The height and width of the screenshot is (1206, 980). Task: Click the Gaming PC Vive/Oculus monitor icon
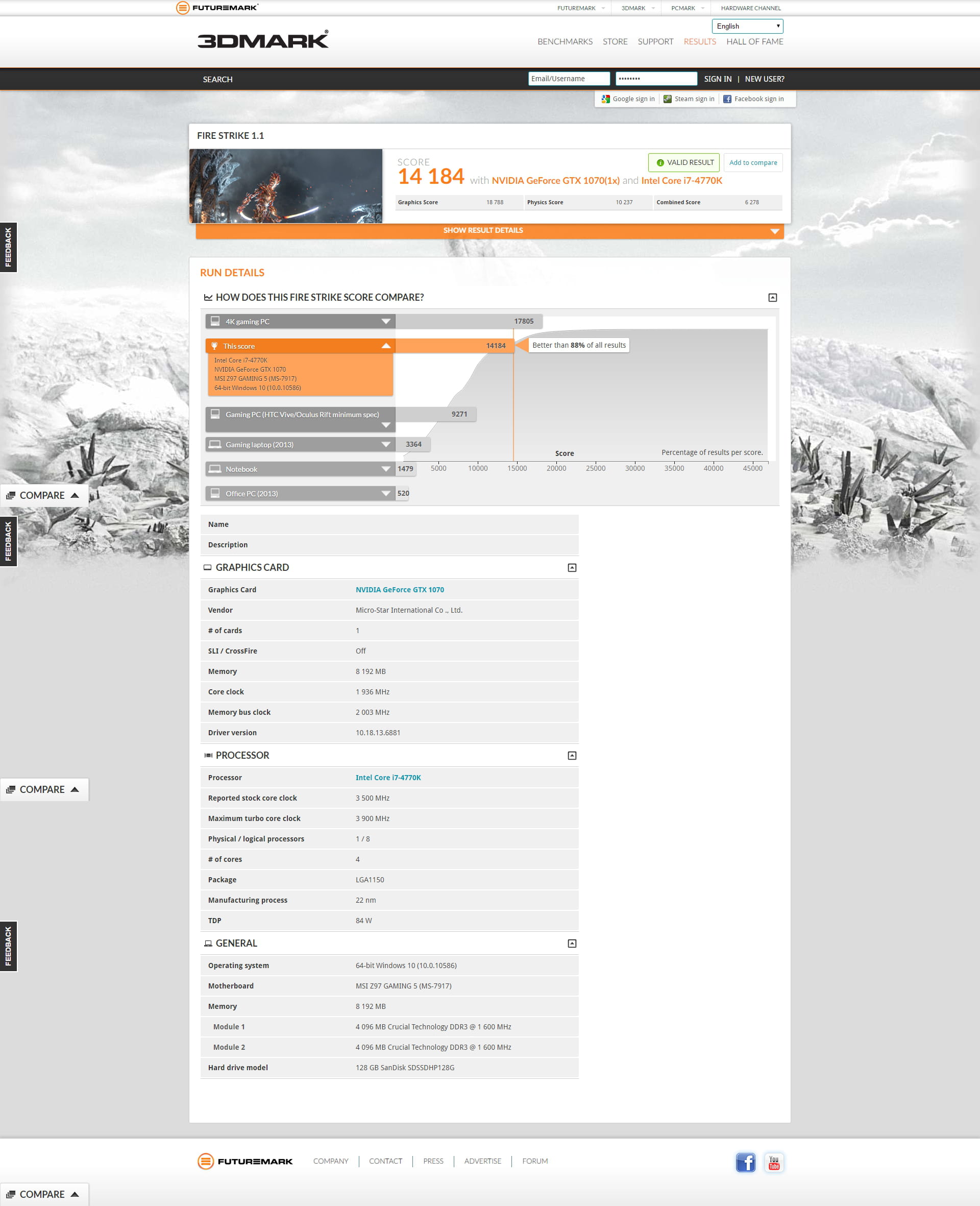pyautogui.click(x=215, y=414)
